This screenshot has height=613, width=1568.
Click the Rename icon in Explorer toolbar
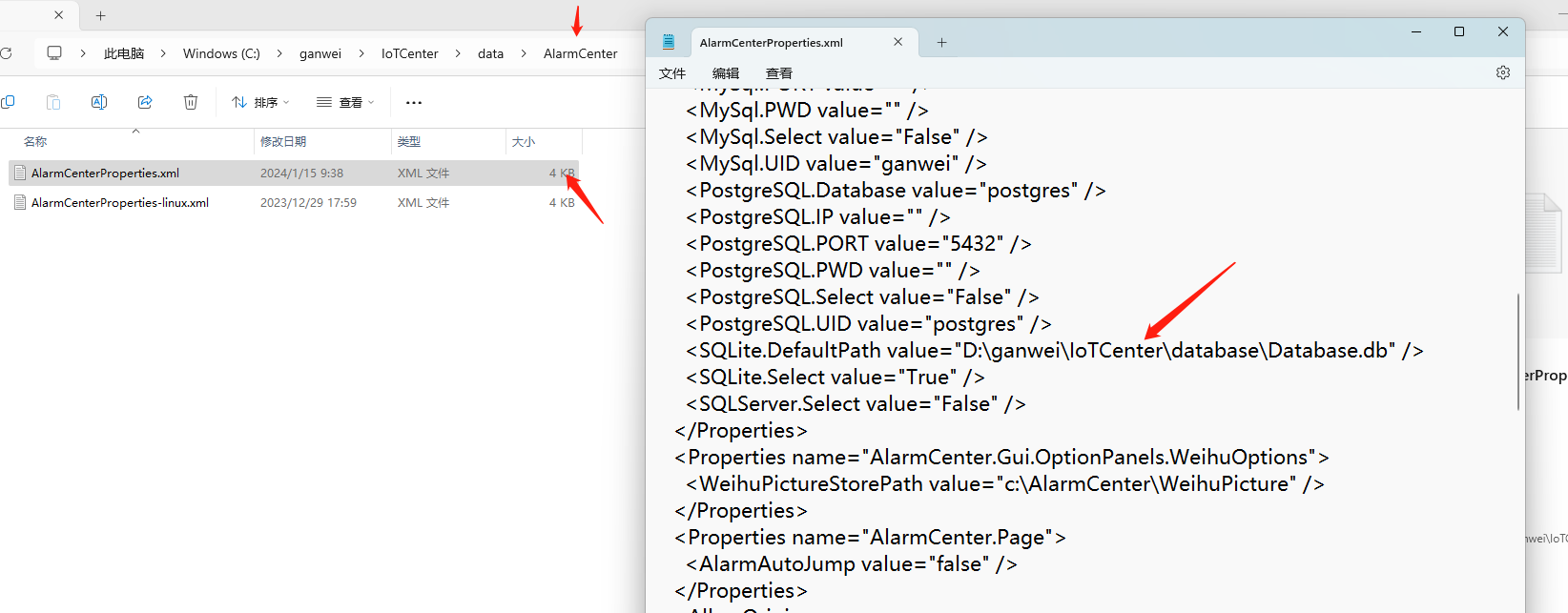pos(99,102)
